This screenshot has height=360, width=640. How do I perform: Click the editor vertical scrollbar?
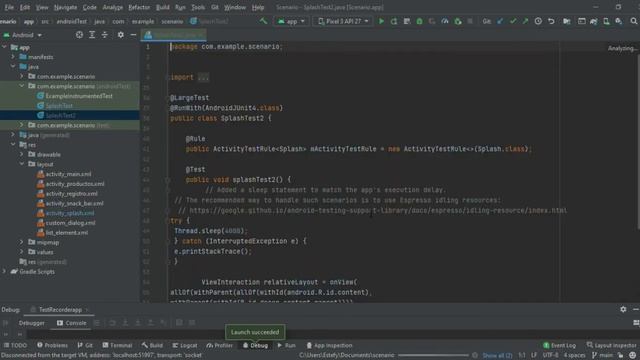click(638, 142)
